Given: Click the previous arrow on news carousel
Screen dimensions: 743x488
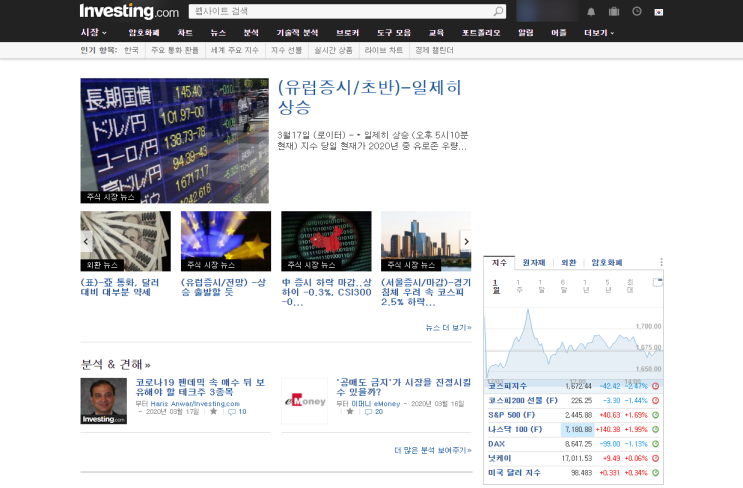Looking at the screenshot, I should point(86,242).
